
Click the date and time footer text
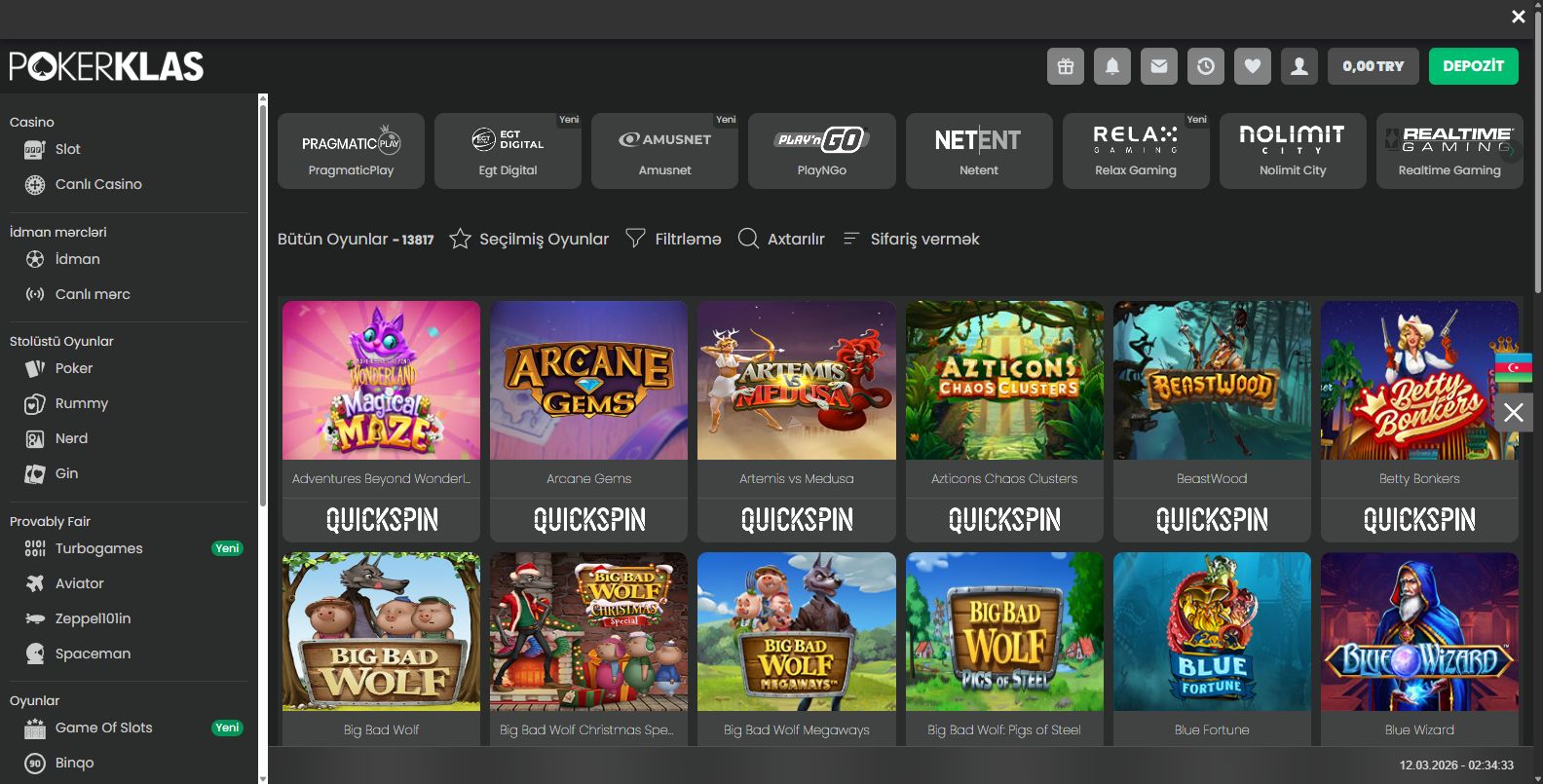coord(1456,765)
